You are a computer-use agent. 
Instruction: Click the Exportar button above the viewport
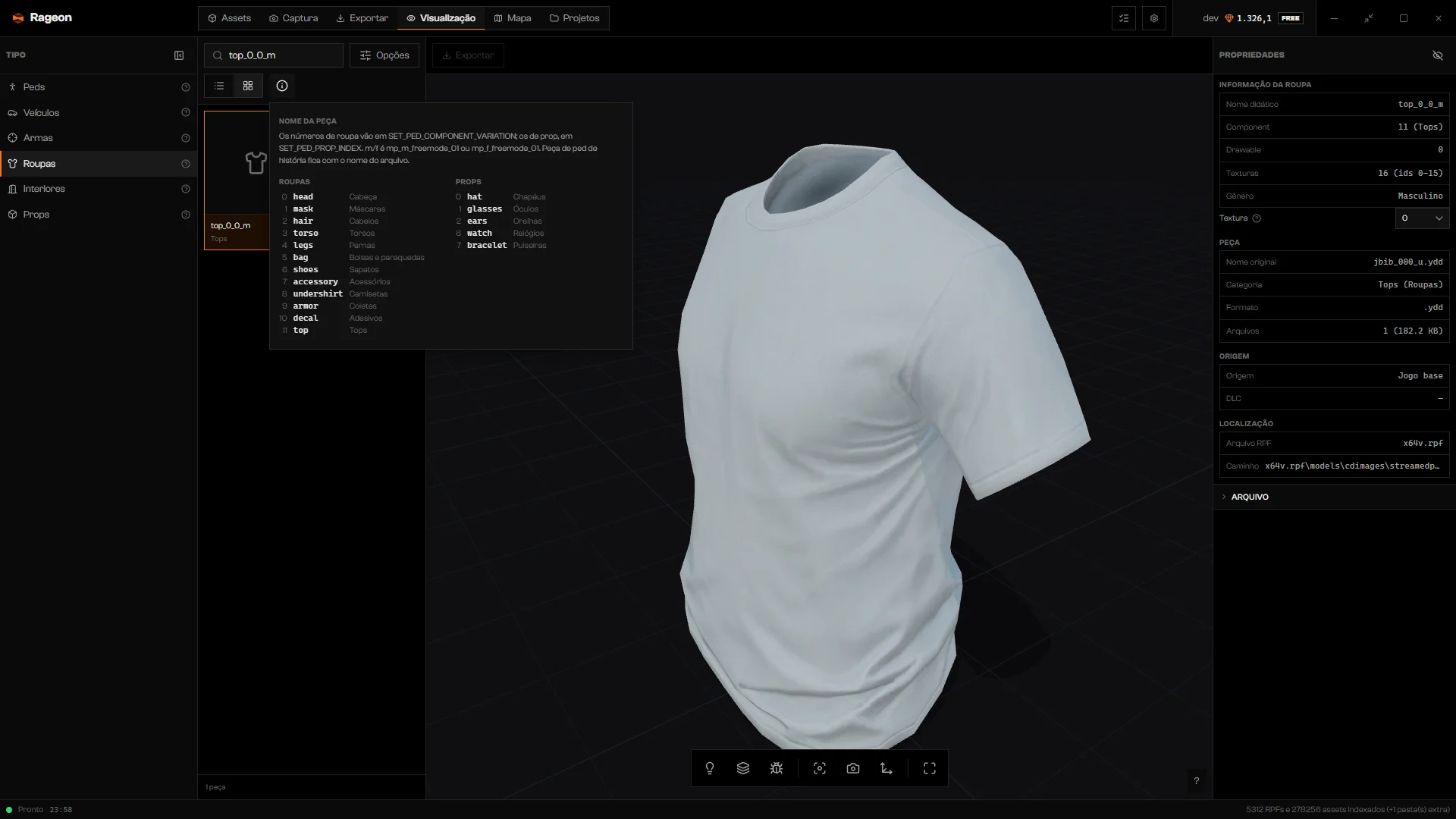pos(468,55)
